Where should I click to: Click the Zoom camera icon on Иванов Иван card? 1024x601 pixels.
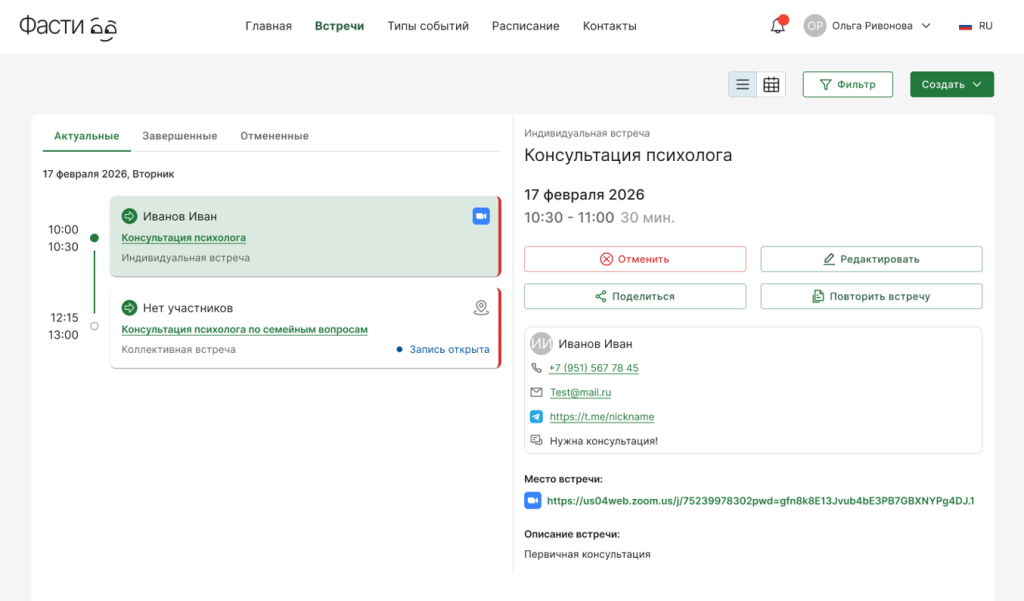point(481,216)
